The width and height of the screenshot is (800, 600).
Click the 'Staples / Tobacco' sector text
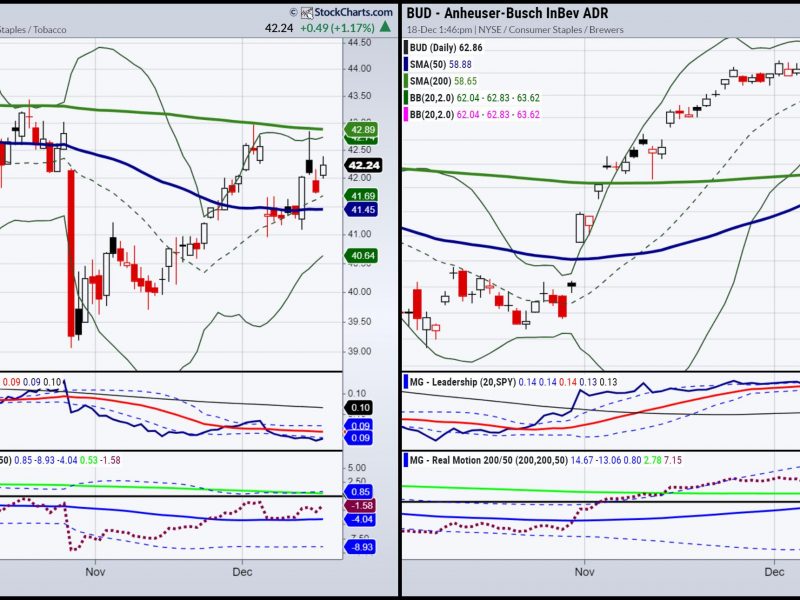(33, 30)
